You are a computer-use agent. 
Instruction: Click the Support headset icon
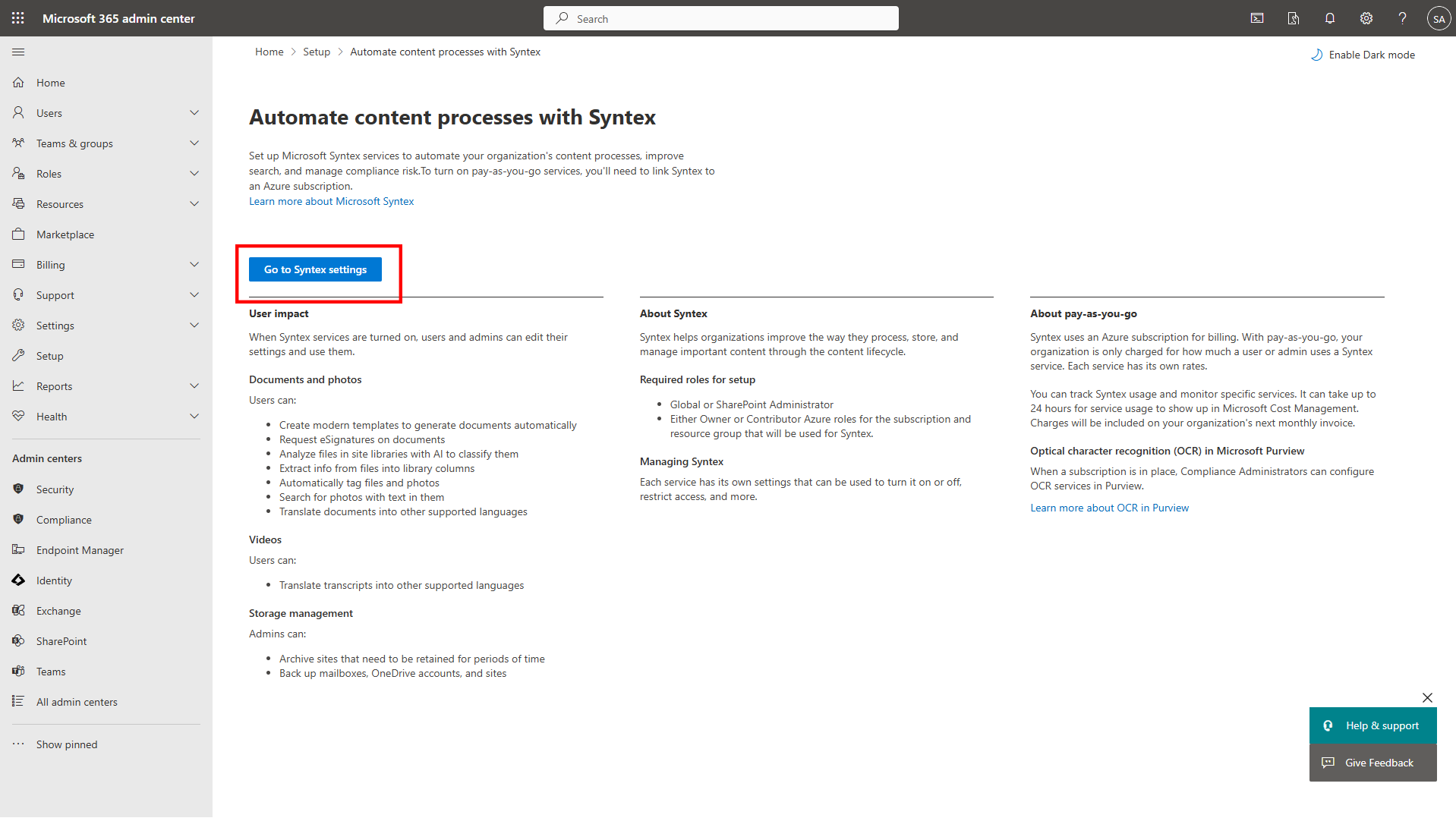(x=18, y=295)
